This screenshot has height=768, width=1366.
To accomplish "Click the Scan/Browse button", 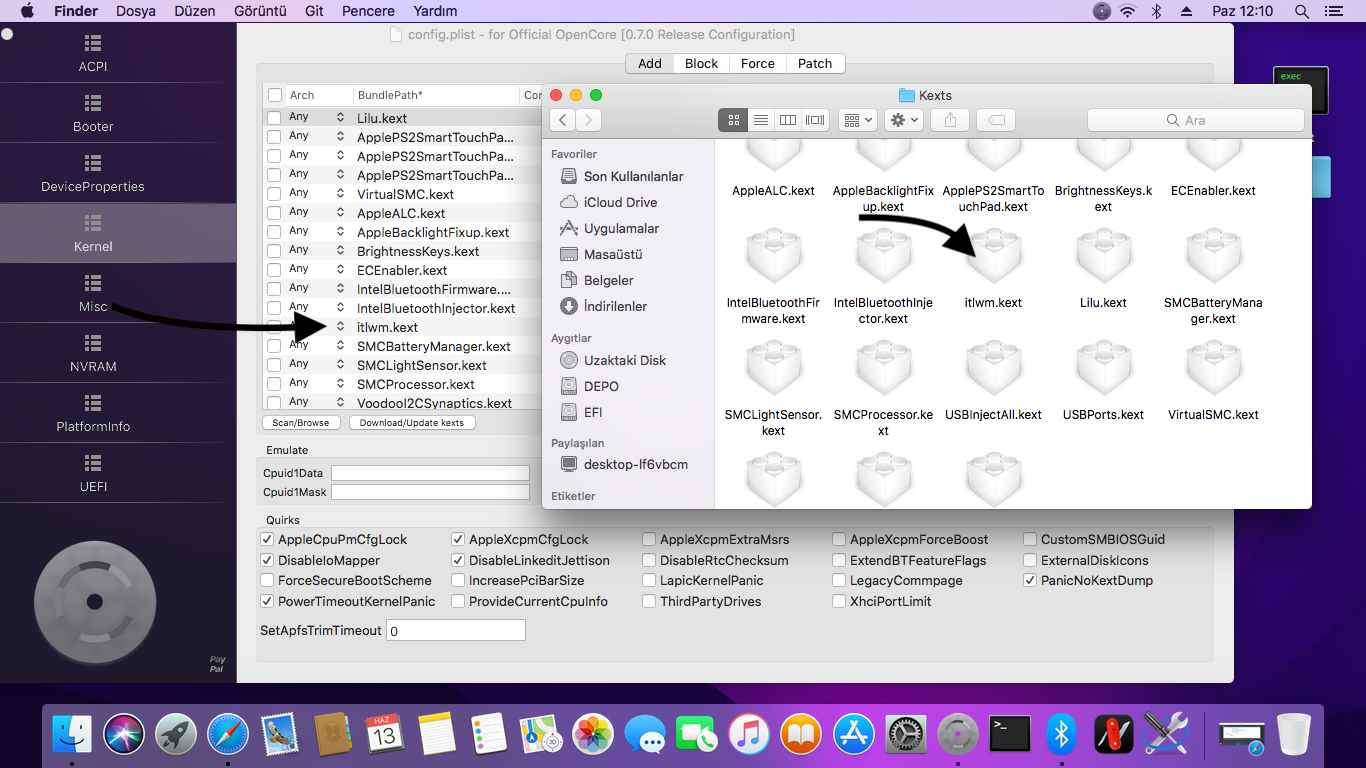I will tap(301, 423).
